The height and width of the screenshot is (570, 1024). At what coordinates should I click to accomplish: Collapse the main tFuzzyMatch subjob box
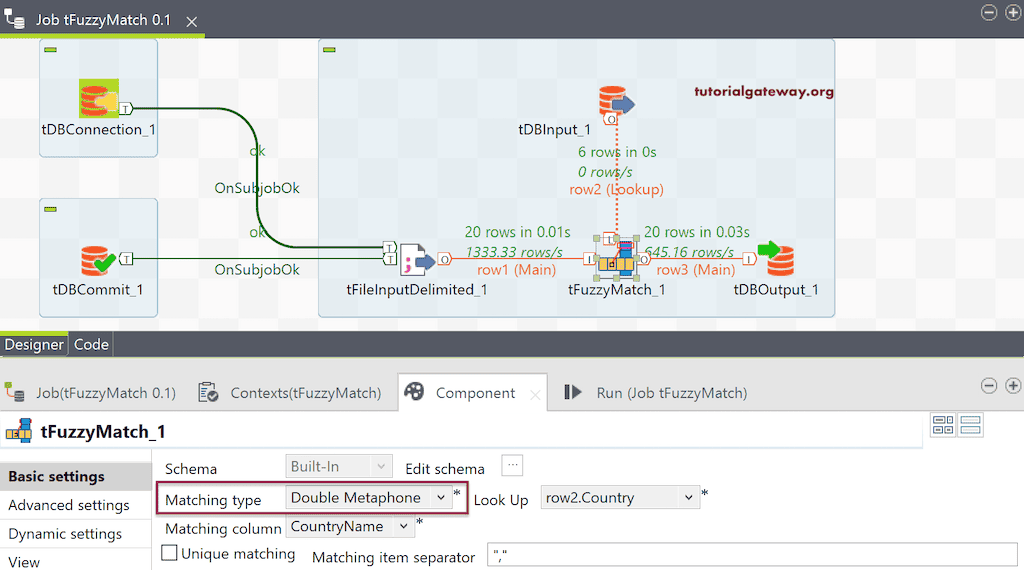click(x=329, y=50)
